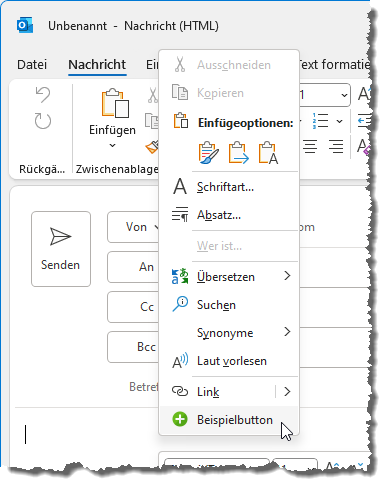Click the An recipients button

coord(133,267)
